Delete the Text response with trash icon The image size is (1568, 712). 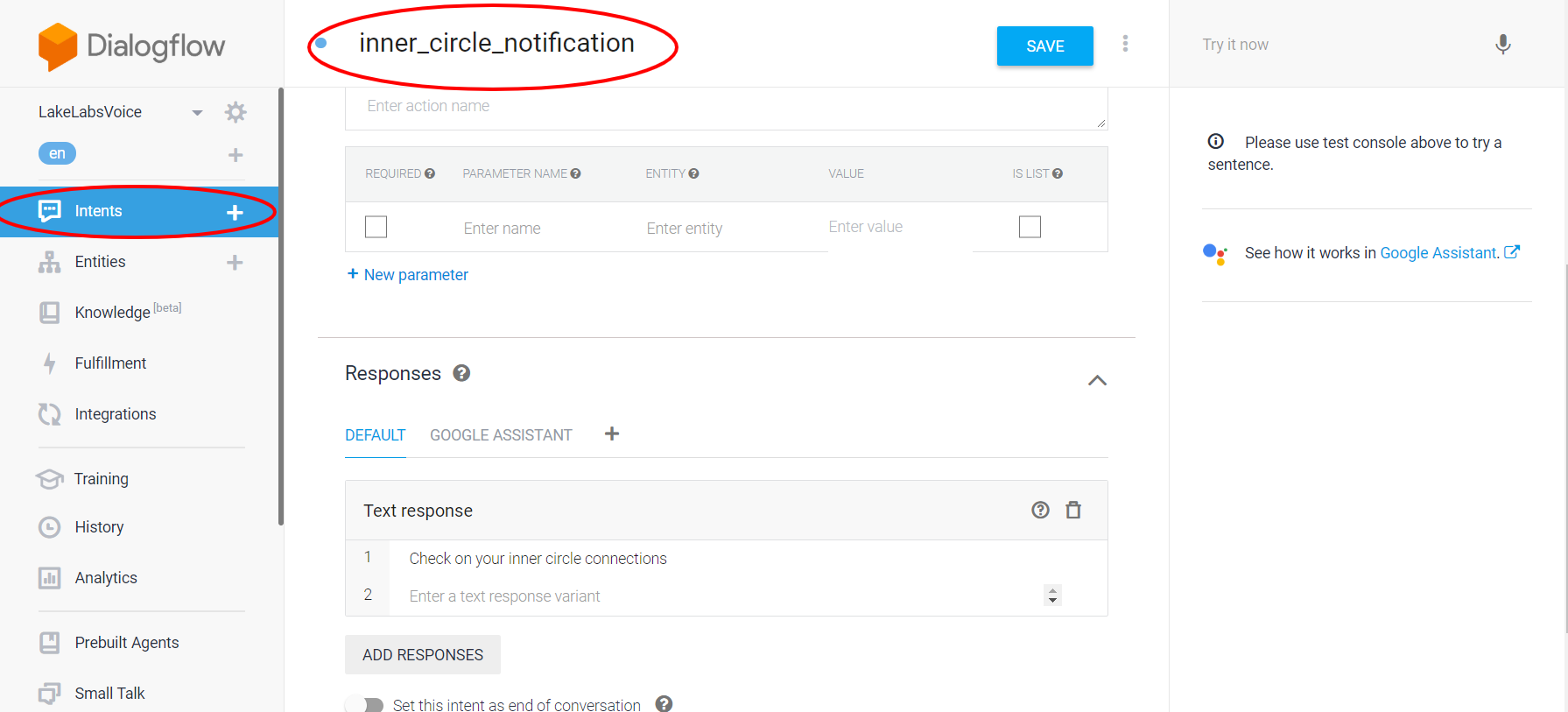1073,510
